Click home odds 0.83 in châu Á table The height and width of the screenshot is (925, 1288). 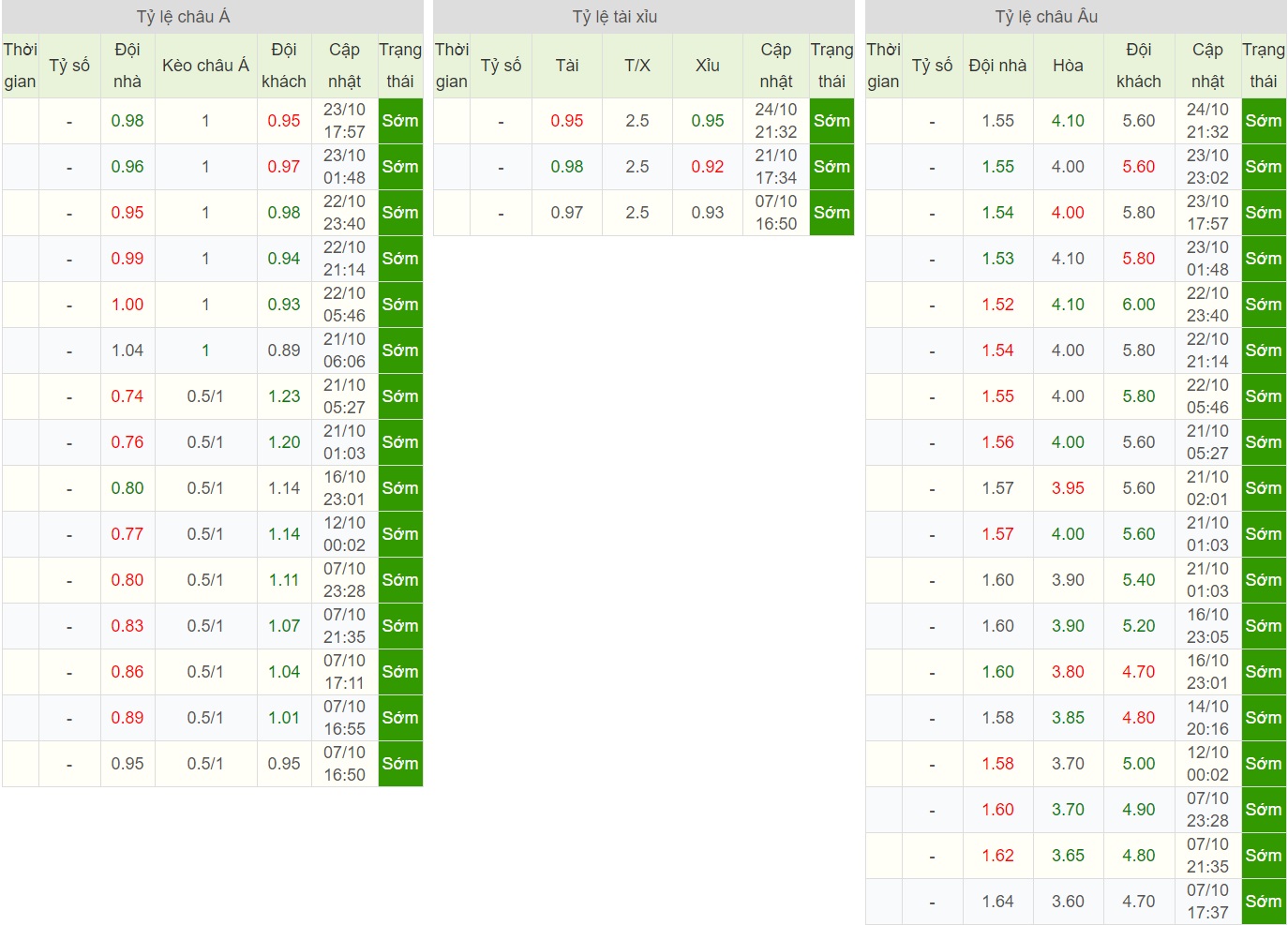click(x=127, y=626)
